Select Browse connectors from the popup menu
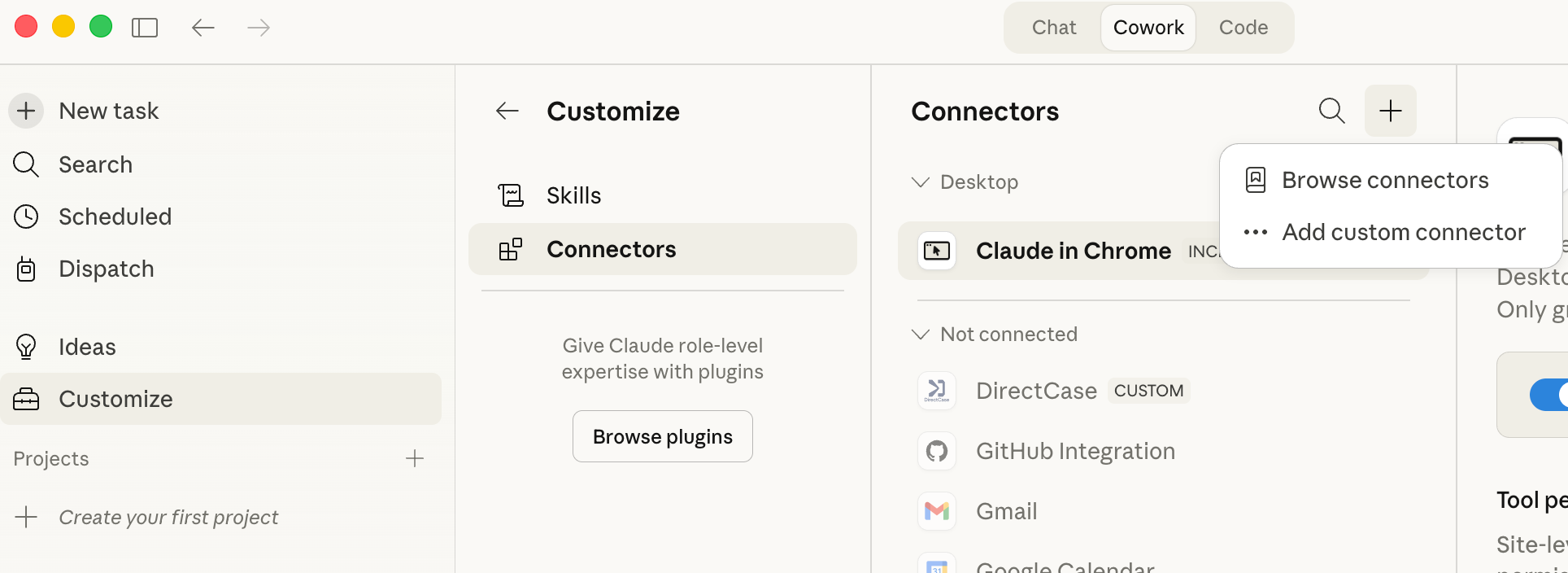Viewport: 1568px width, 573px height. [x=1384, y=180]
